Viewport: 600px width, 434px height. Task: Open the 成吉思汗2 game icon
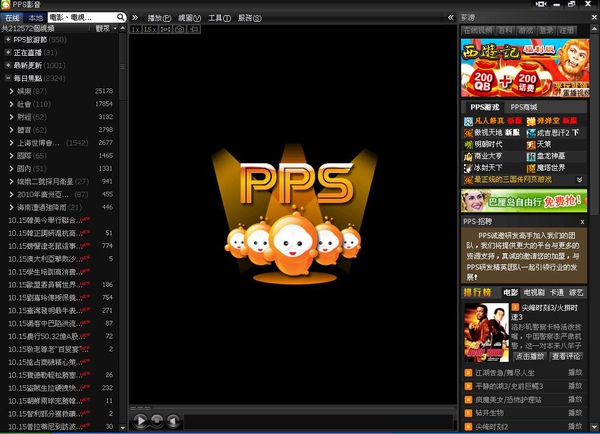[x=531, y=133]
